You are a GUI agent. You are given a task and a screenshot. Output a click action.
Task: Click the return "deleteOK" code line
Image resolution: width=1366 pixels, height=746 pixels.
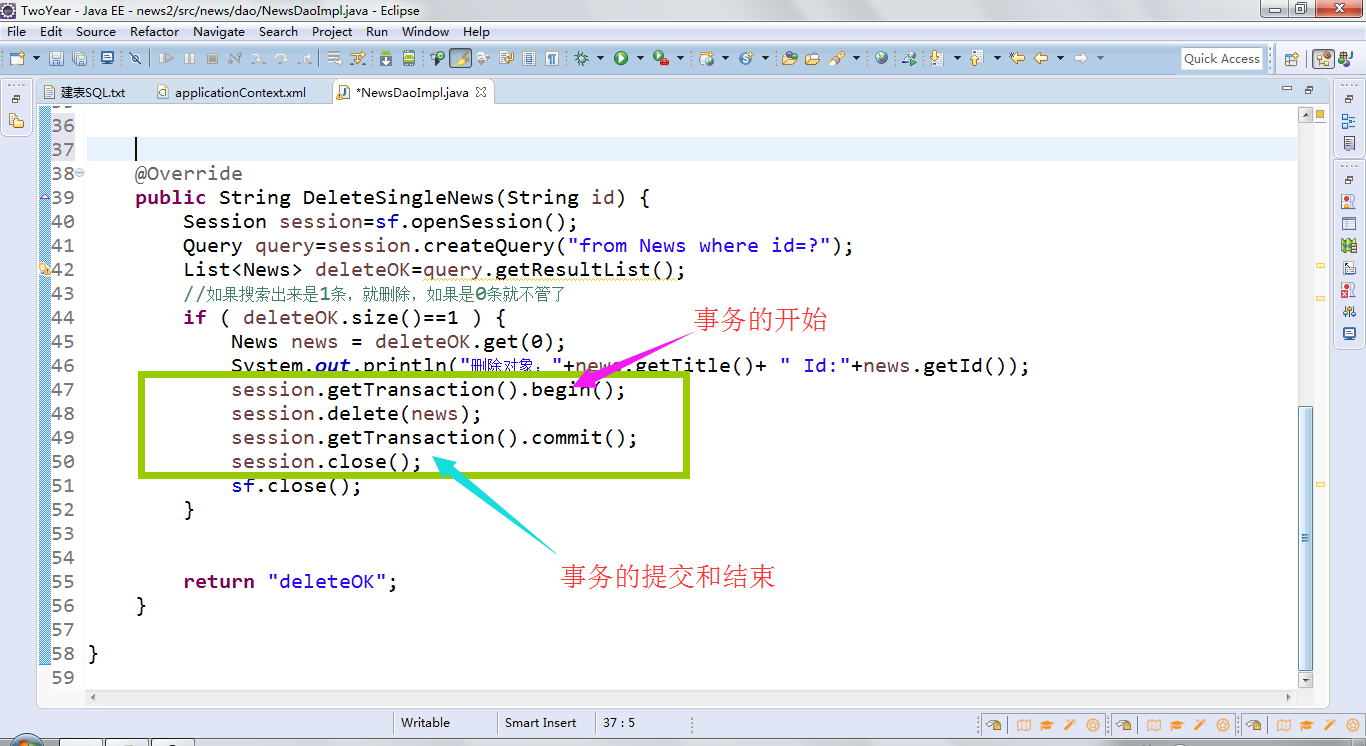290,581
